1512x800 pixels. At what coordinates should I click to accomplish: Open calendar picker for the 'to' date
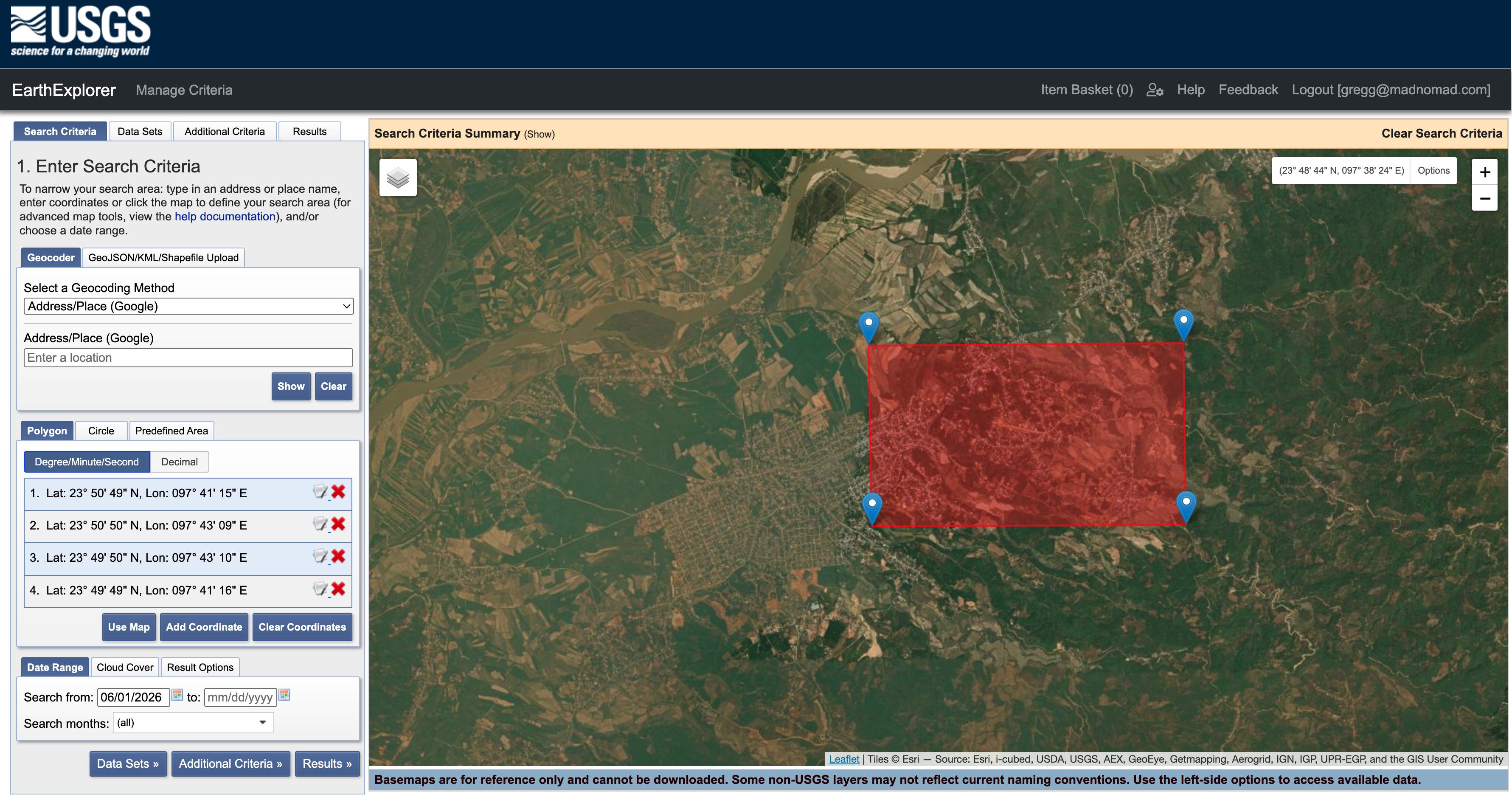tap(284, 695)
